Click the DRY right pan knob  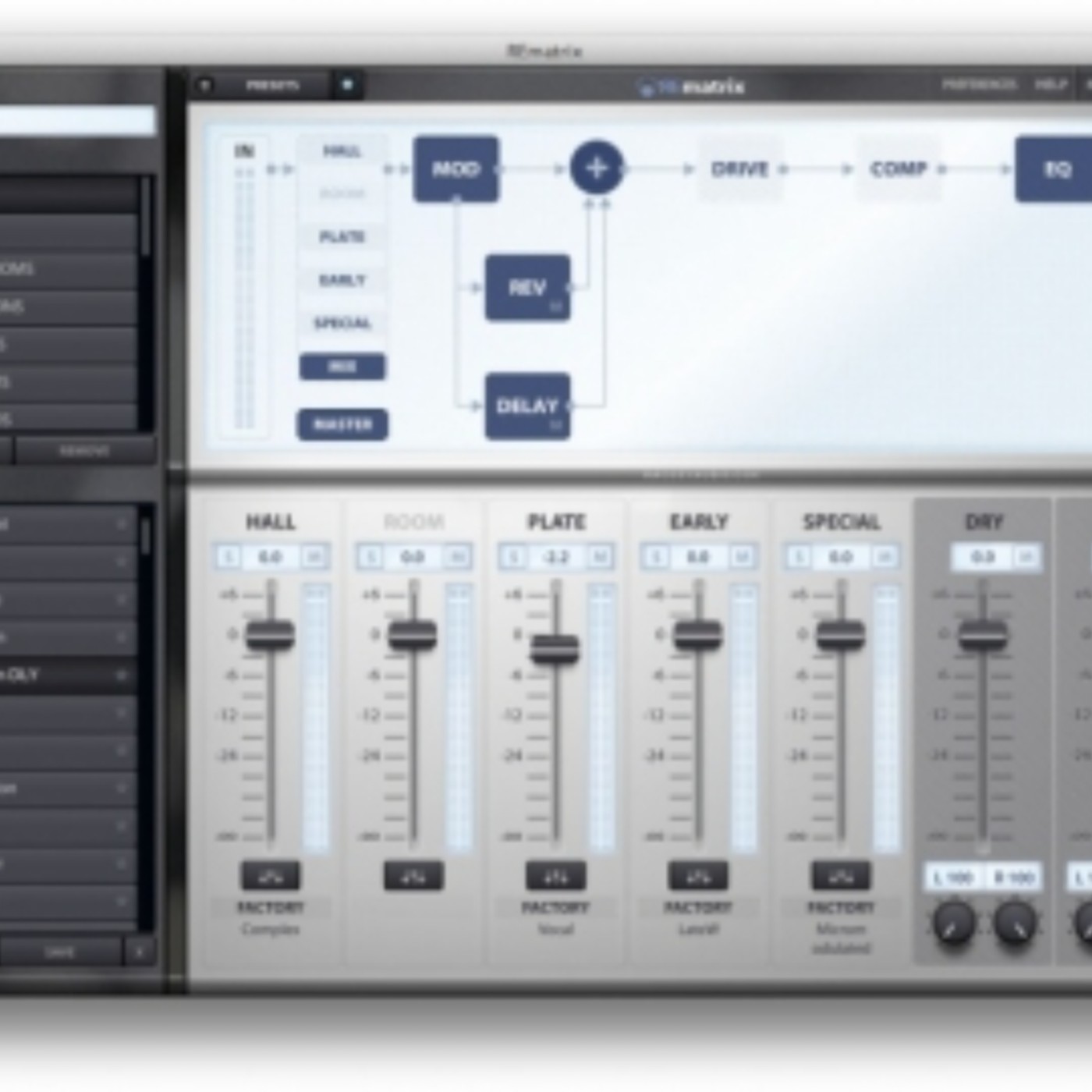pyautogui.click(x=1014, y=923)
